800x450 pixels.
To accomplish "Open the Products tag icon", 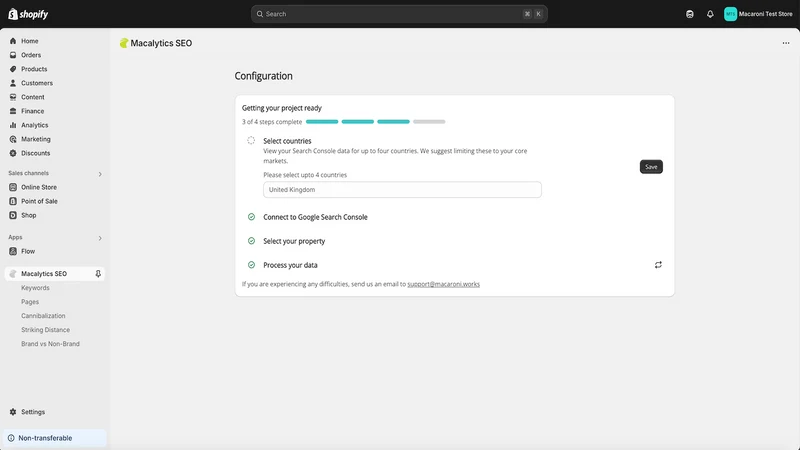I will tap(13, 69).
